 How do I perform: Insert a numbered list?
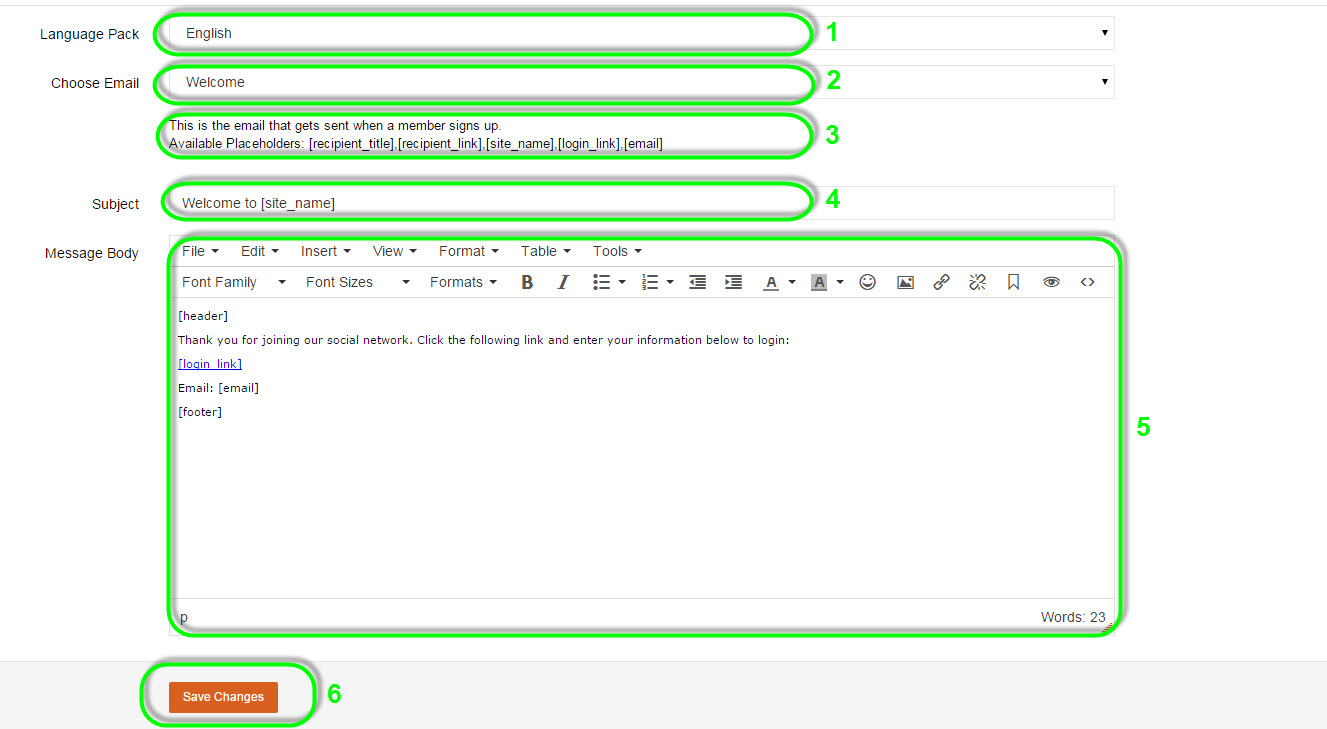[650, 283]
